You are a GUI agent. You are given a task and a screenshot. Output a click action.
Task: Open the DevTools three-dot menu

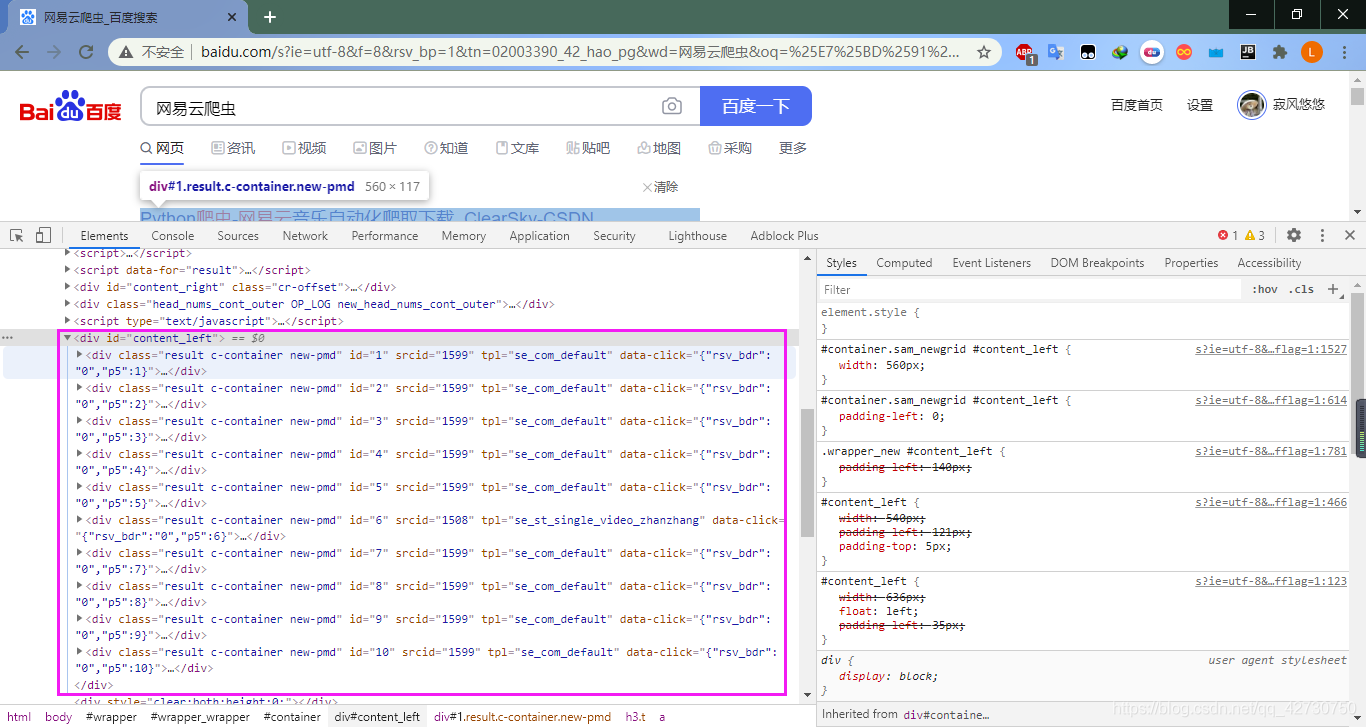tap(1322, 235)
